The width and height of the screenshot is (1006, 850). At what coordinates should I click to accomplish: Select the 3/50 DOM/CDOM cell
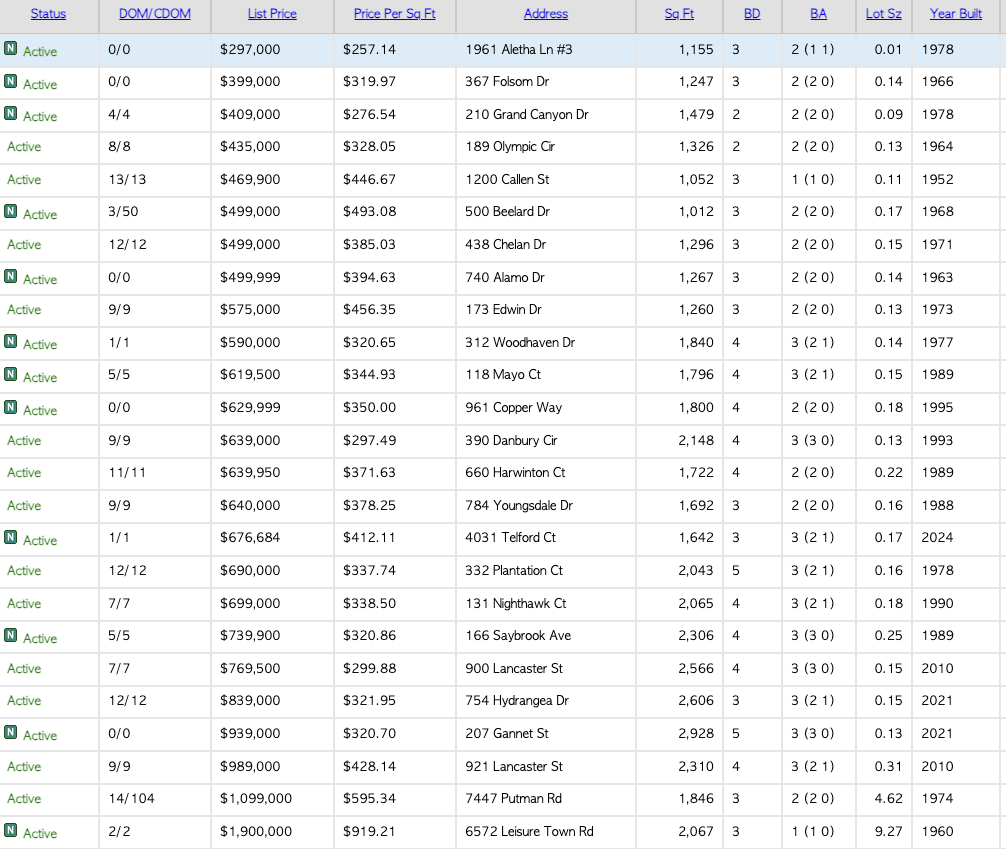123,211
